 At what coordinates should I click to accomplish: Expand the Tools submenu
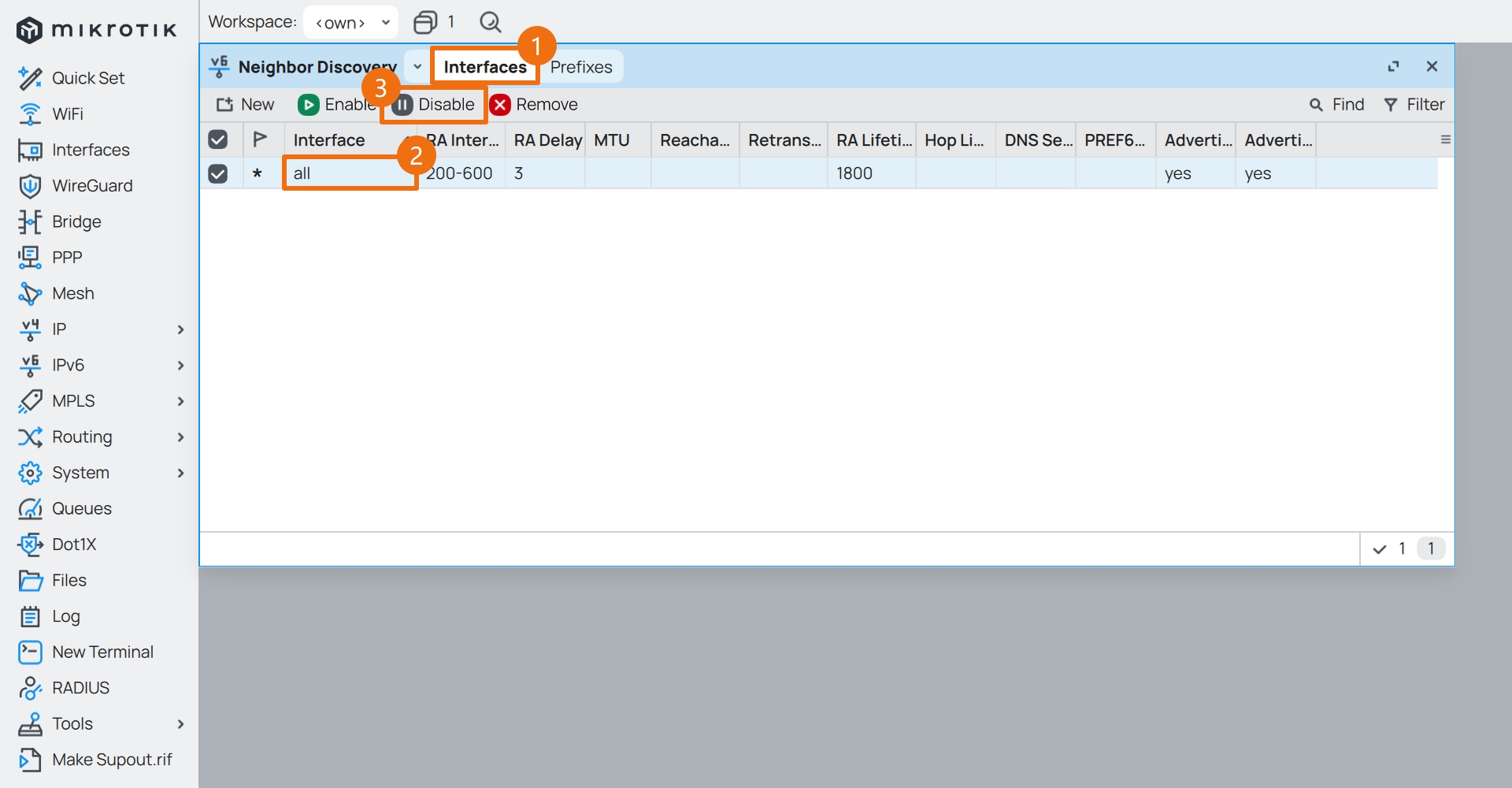point(180,723)
